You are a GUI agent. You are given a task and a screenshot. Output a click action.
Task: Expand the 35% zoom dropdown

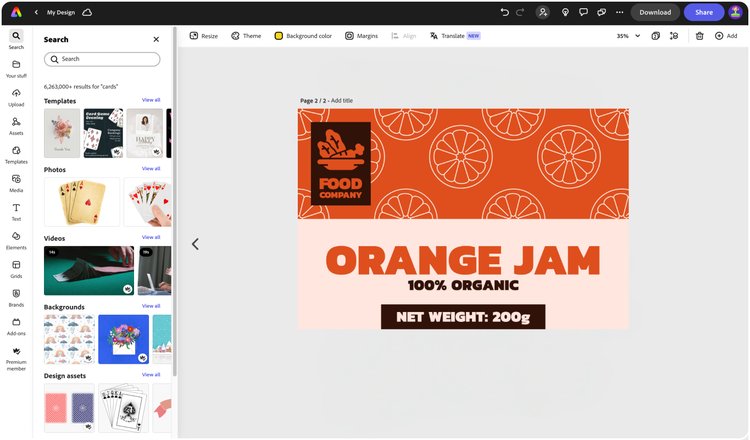pos(628,36)
